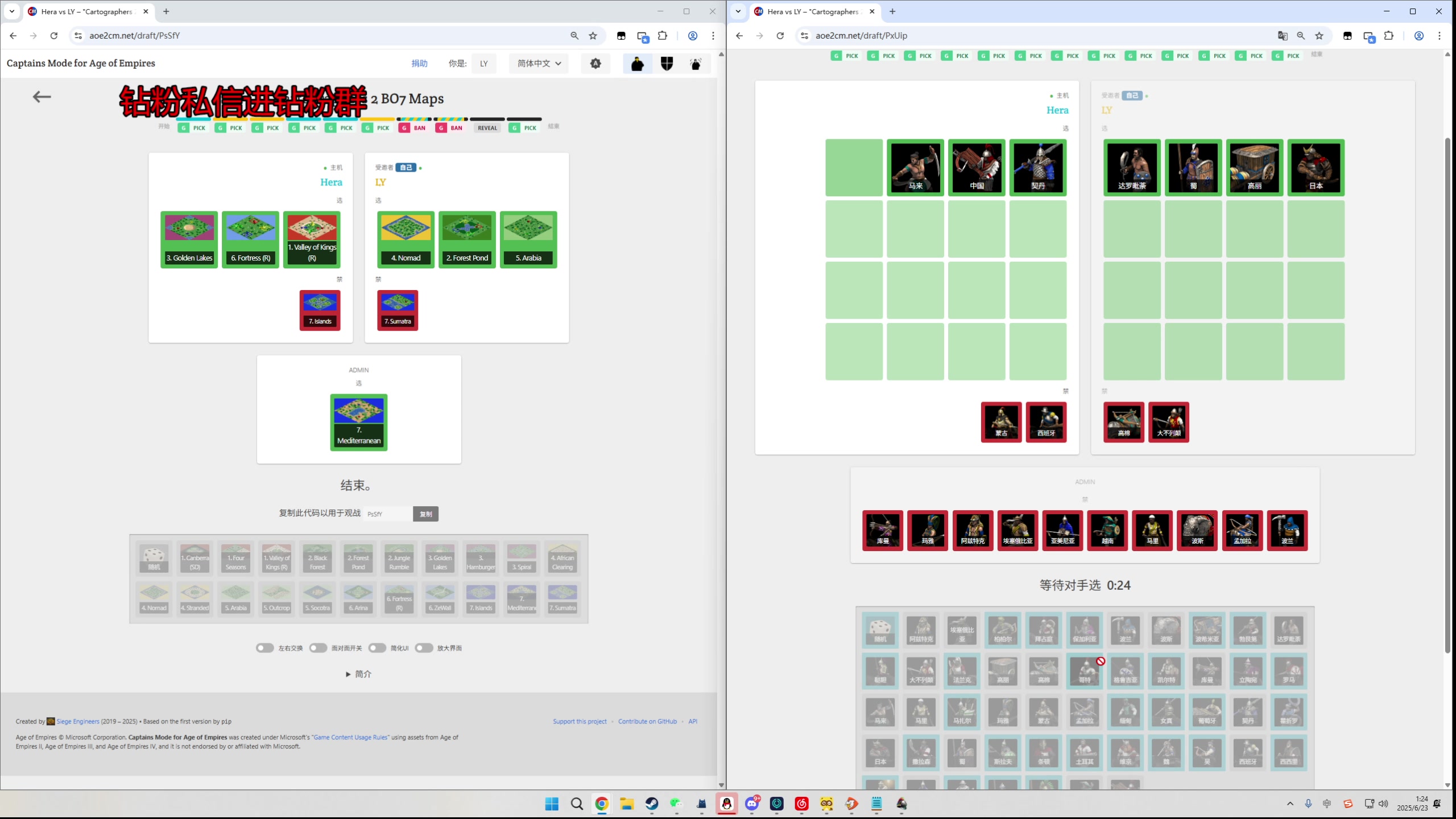The image size is (1456, 819).
Task: Click 4. Nomad map pick card
Action: pyautogui.click(x=406, y=239)
